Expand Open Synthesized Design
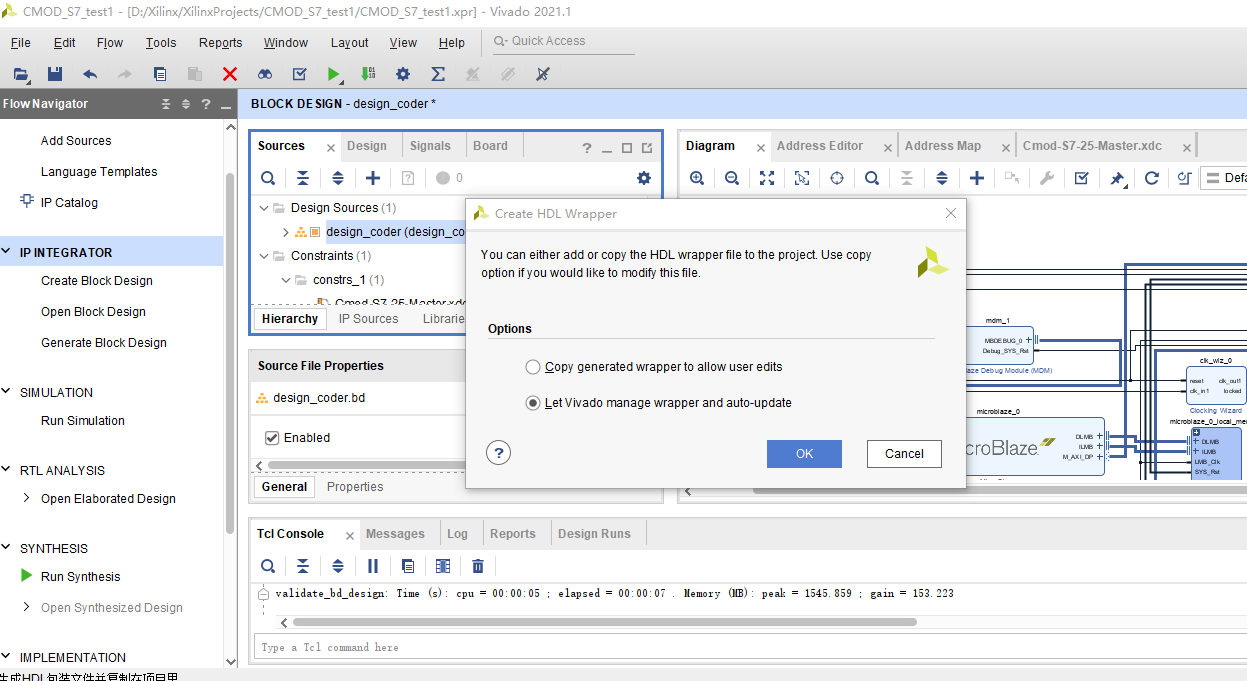The image size is (1247, 681). [x=27, y=607]
